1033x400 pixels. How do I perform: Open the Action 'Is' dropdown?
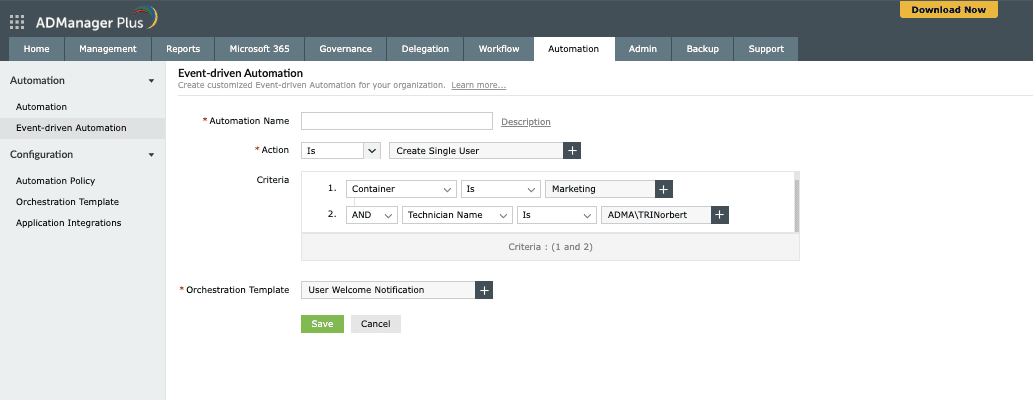340,150
